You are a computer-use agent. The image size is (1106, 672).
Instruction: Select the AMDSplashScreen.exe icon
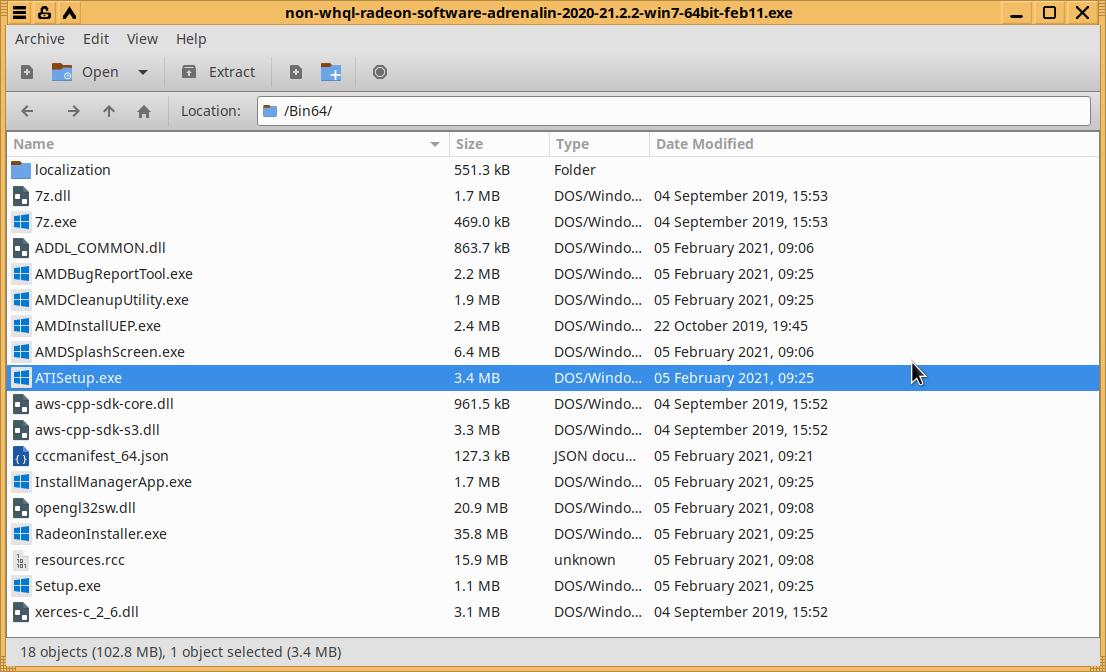pyautogui.click(x=21, y=352)
